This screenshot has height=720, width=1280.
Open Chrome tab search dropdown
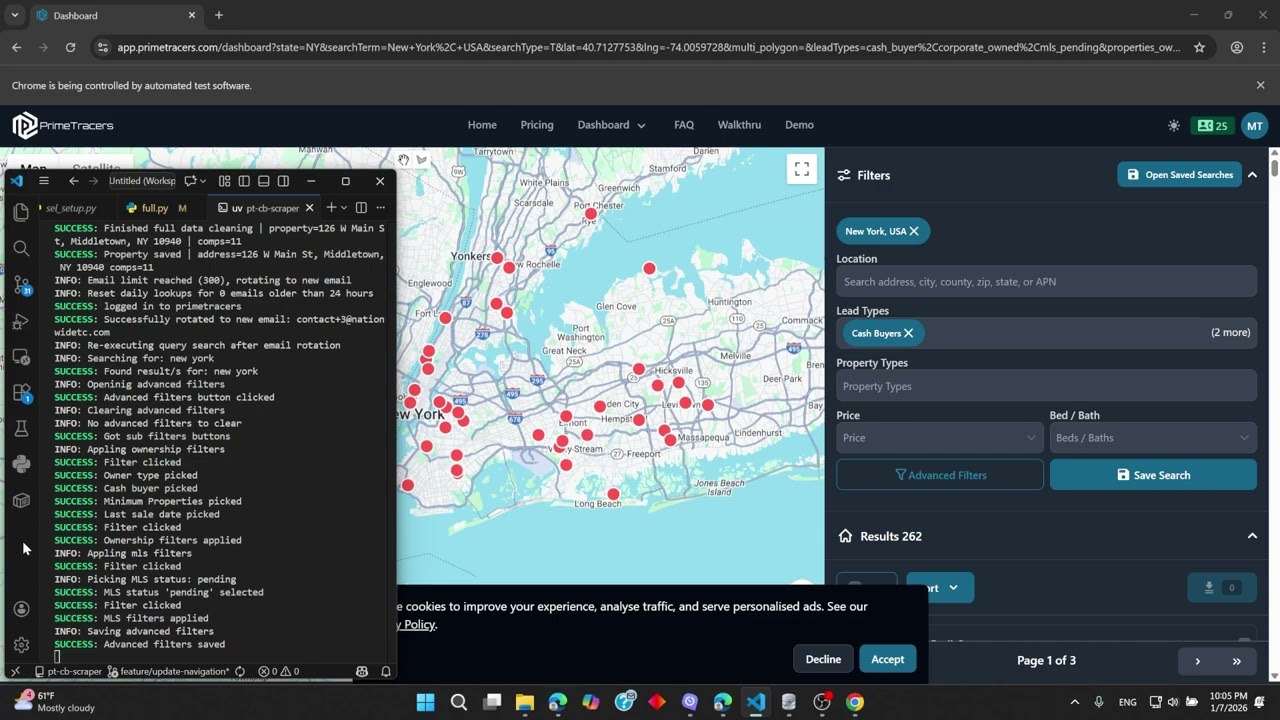point(14,15)
